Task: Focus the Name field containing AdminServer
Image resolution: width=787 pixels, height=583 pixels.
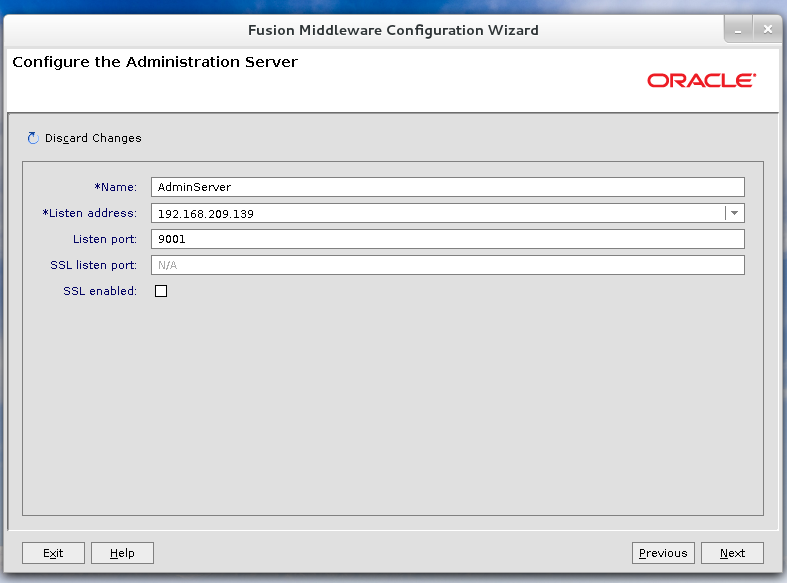Action: [x=448, y=187]
